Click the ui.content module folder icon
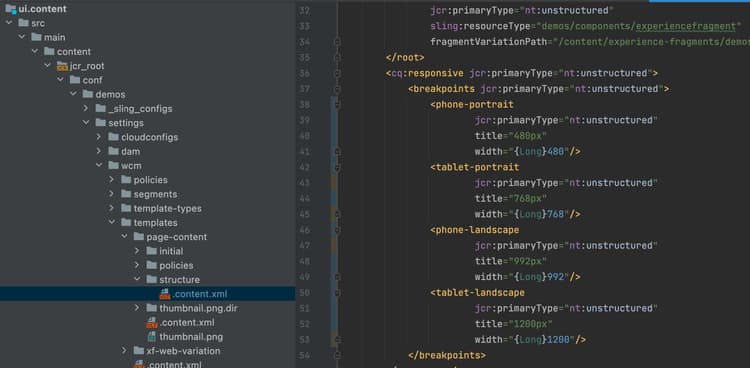The image size is (750, 368). point(11,9)
